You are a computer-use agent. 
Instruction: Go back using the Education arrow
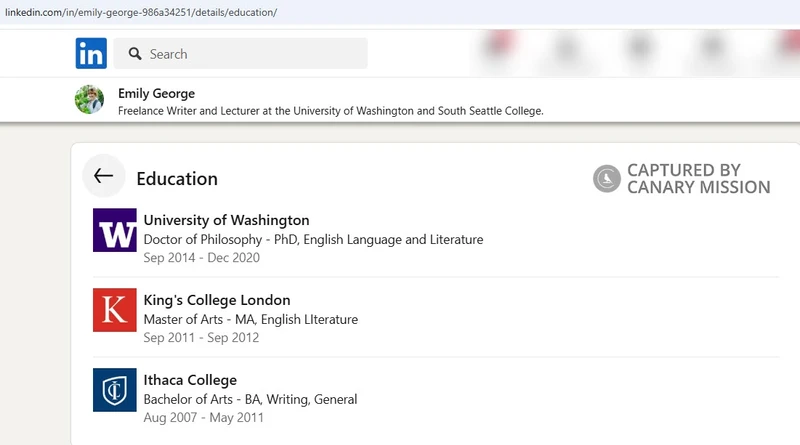[x=104, y=176]
